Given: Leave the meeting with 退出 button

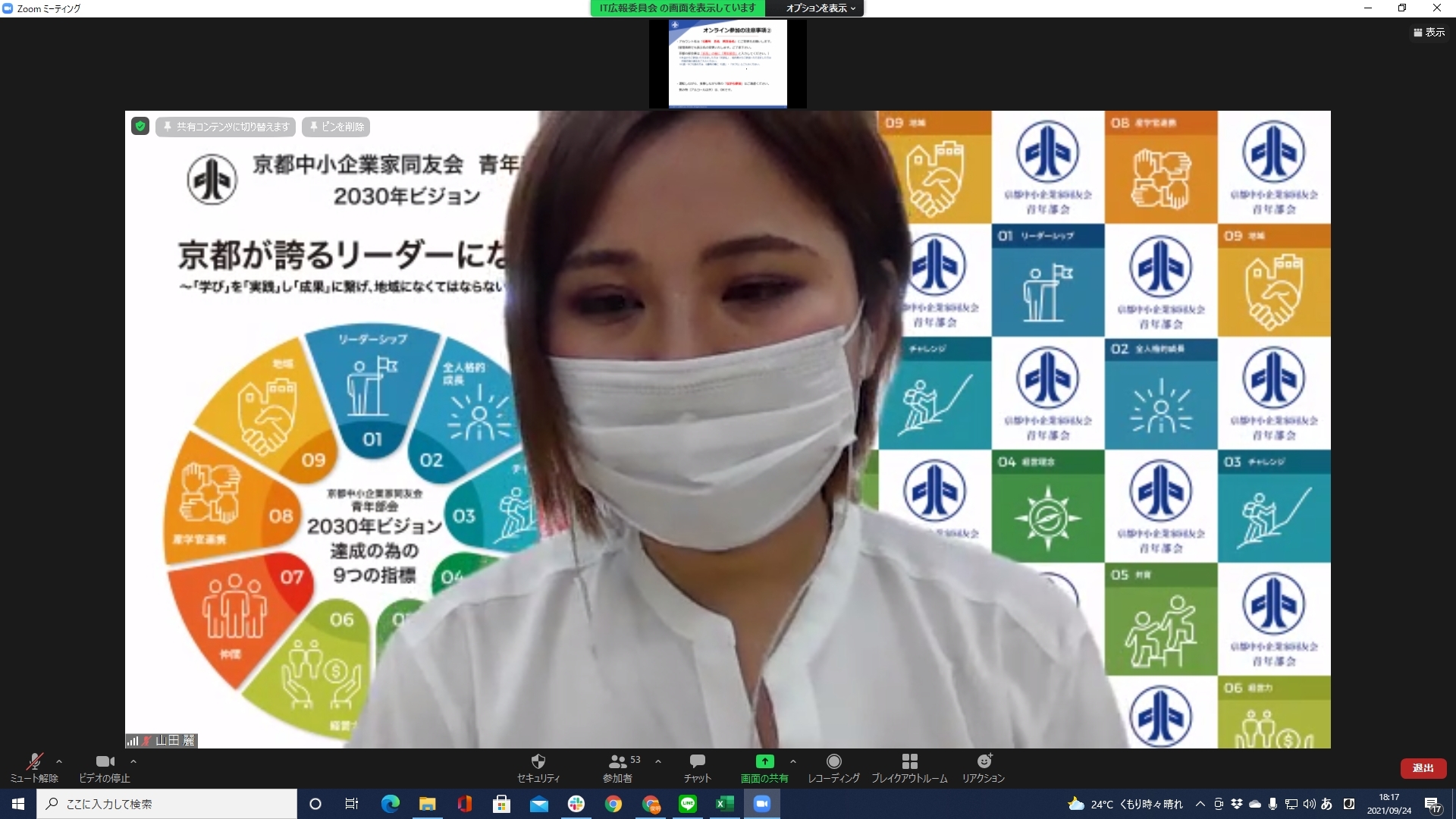Looking at the screenshot, I should pyautogui.click(x=1423, y=768).
